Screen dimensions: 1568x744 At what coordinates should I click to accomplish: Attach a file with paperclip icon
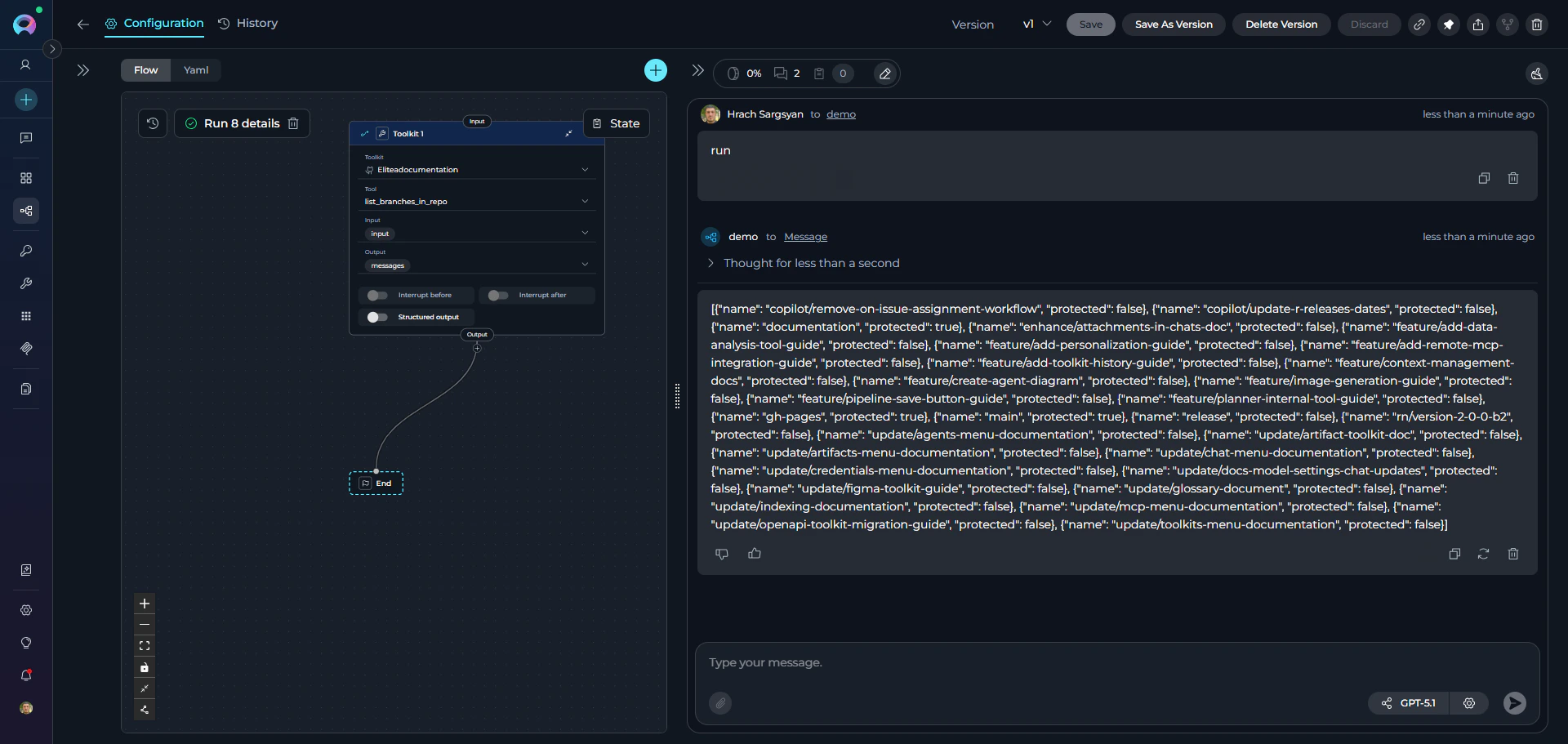pyautogui.click(x=720, y=703)
